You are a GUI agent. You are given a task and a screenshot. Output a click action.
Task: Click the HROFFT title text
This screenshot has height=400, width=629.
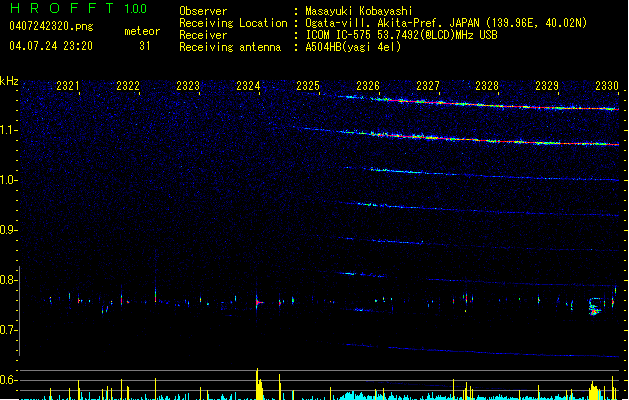click(62, 8)
